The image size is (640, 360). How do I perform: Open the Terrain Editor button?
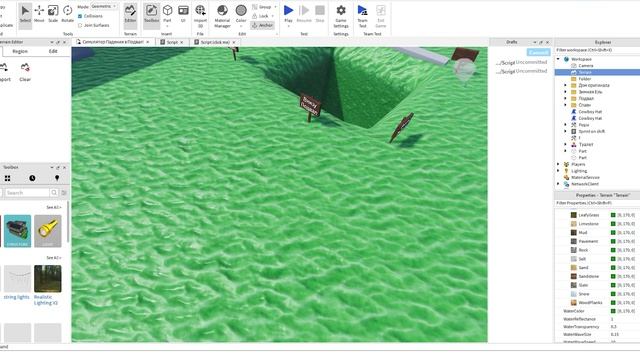pyautogui.click(x=130, y=15)
